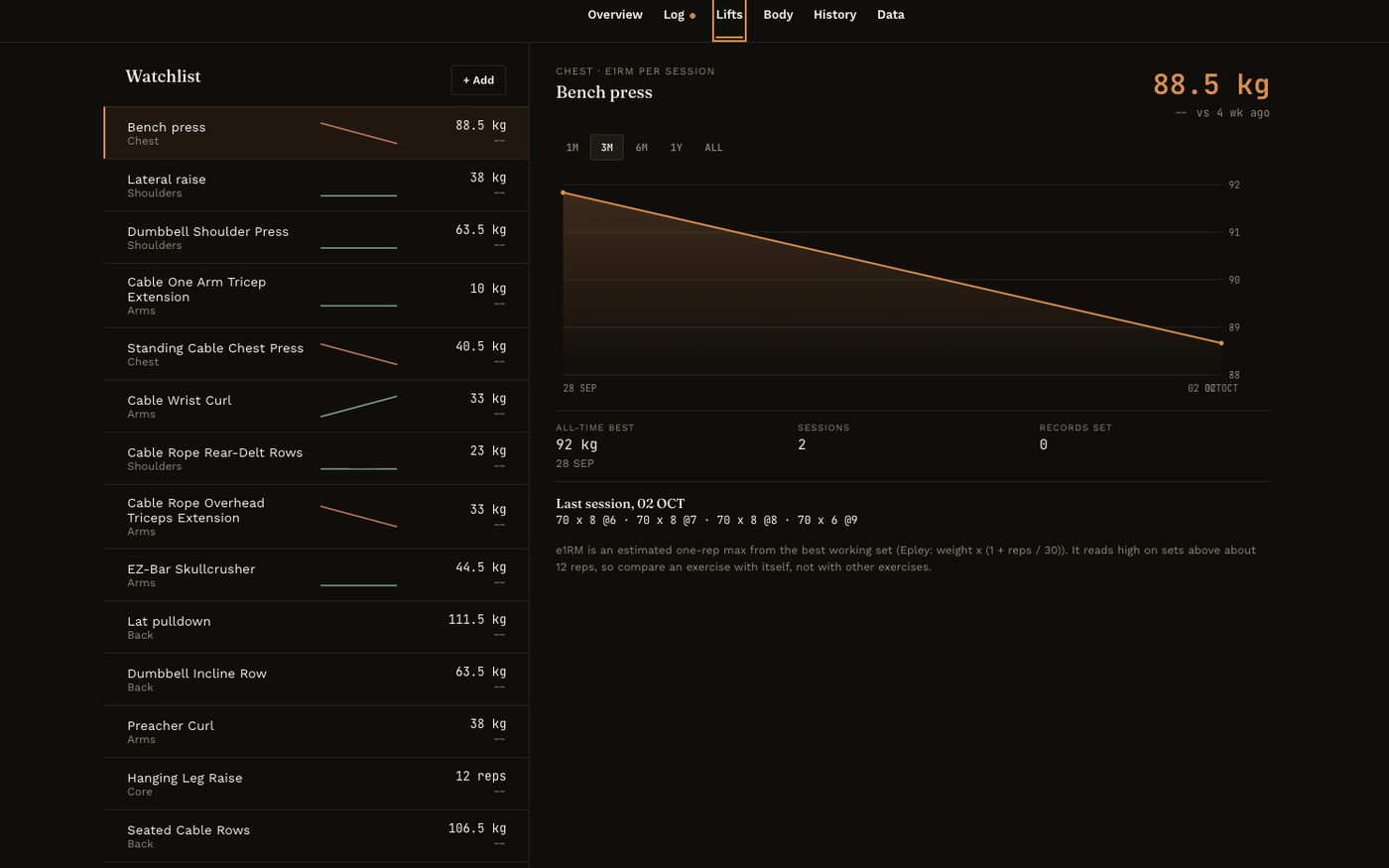Click the + Add watchlist button
This screenshot has height=868, width=1389.
pos(478,80)
